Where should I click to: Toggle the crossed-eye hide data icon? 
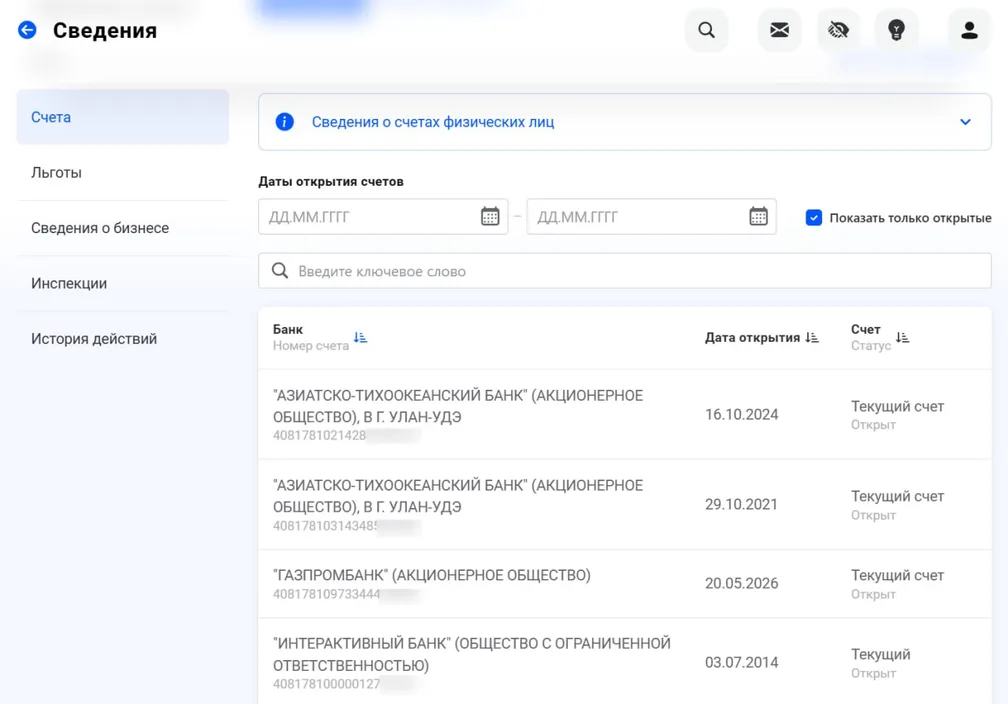(838, 30)
